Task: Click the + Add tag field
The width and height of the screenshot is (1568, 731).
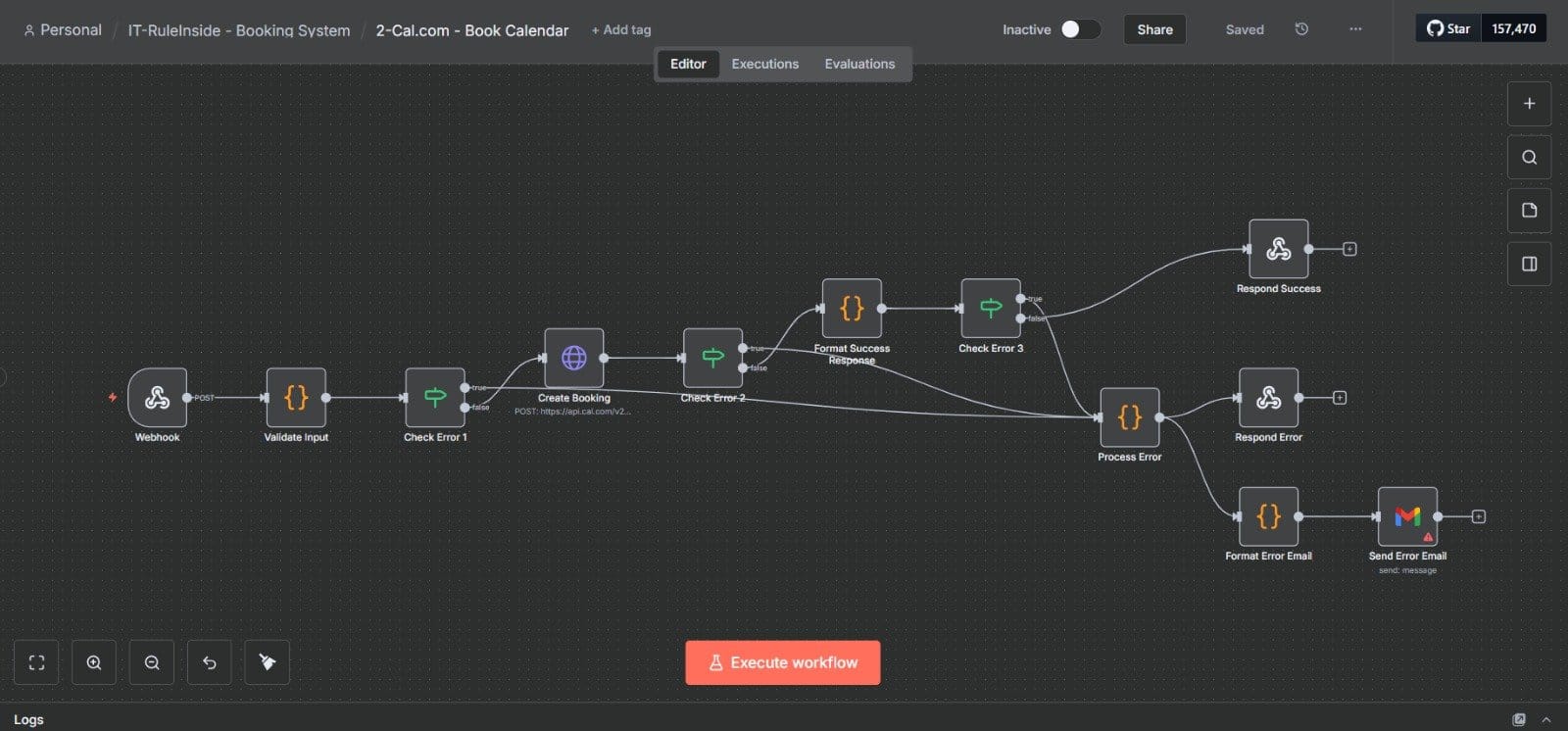Action: click(x=621, y=30)
